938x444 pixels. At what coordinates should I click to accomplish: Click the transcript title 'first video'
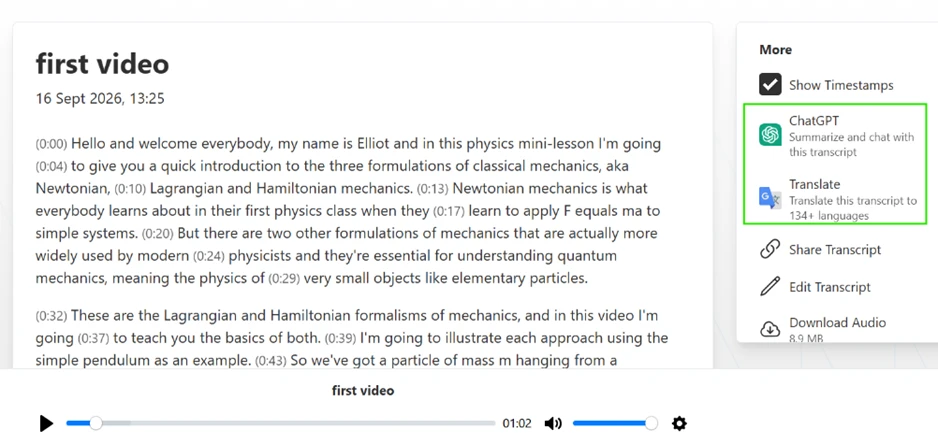point(102,63)
